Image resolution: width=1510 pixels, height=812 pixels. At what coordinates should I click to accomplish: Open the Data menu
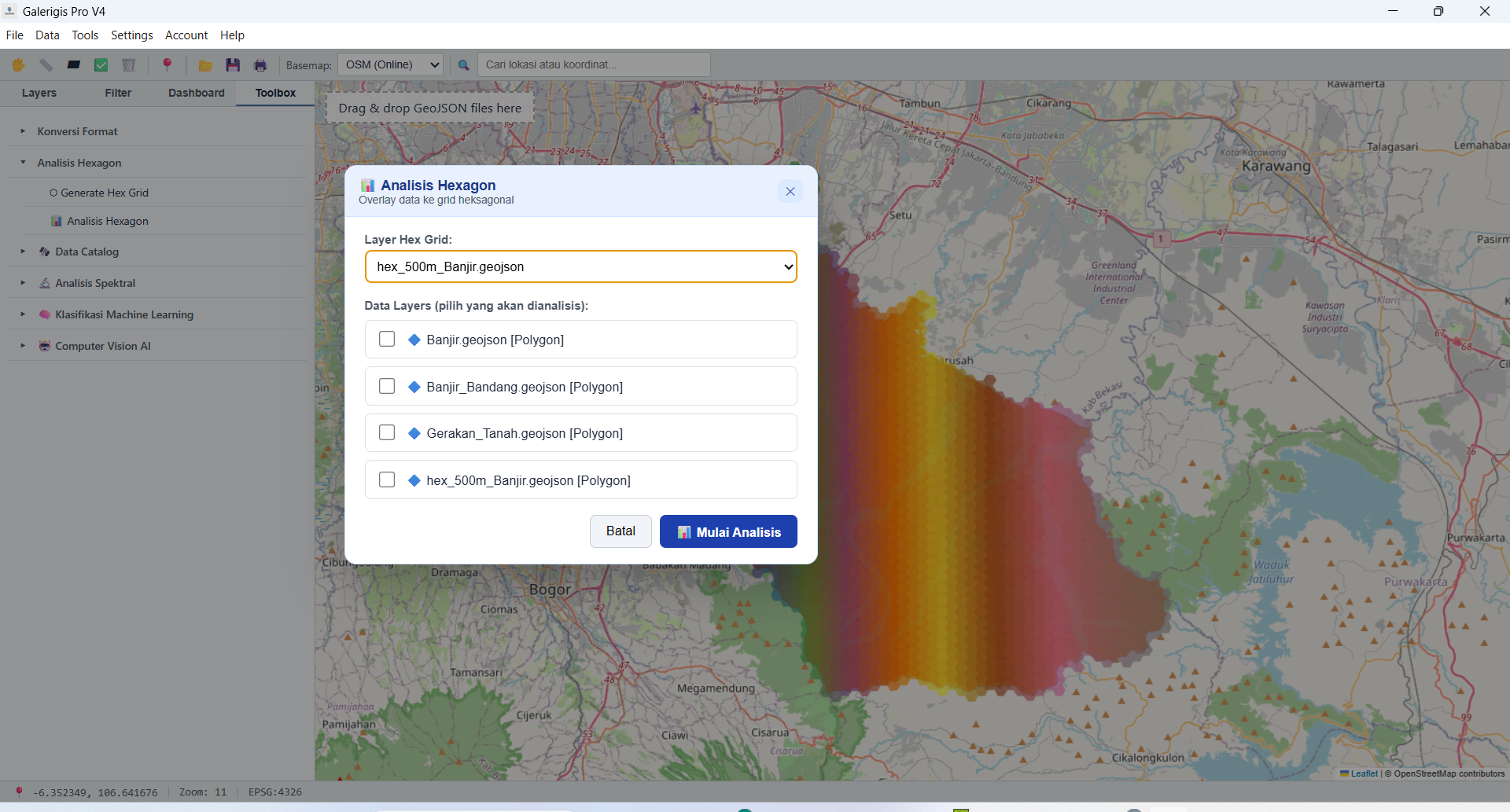pos(47,35)
